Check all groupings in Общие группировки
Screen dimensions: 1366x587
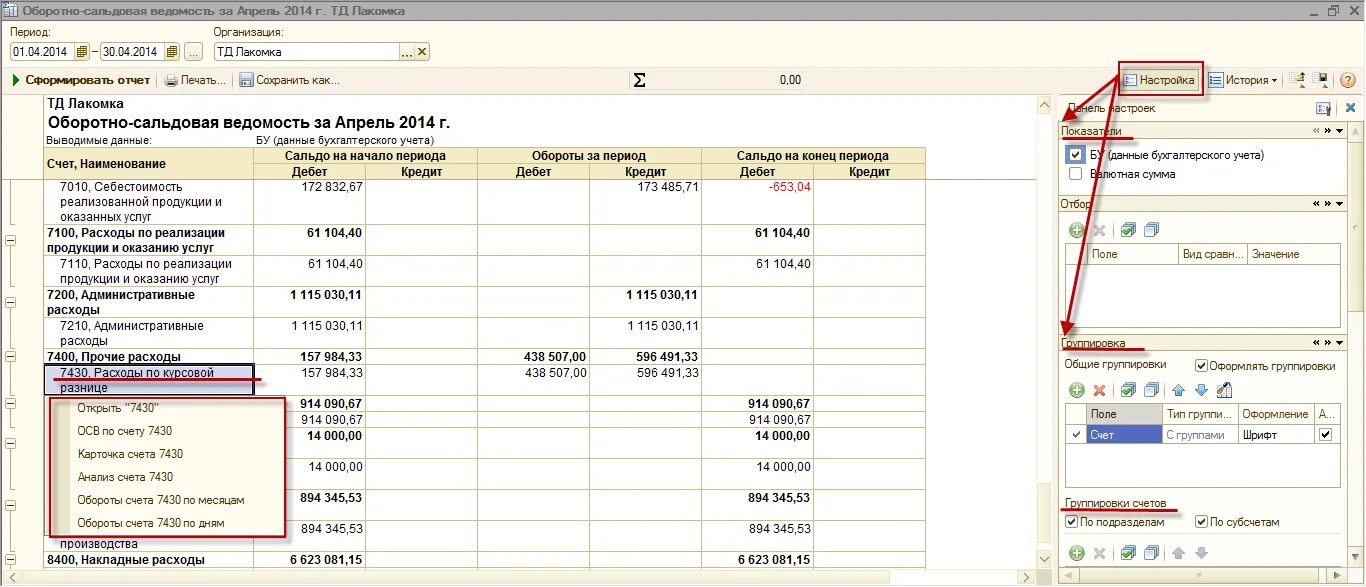tap(1128, 390)
